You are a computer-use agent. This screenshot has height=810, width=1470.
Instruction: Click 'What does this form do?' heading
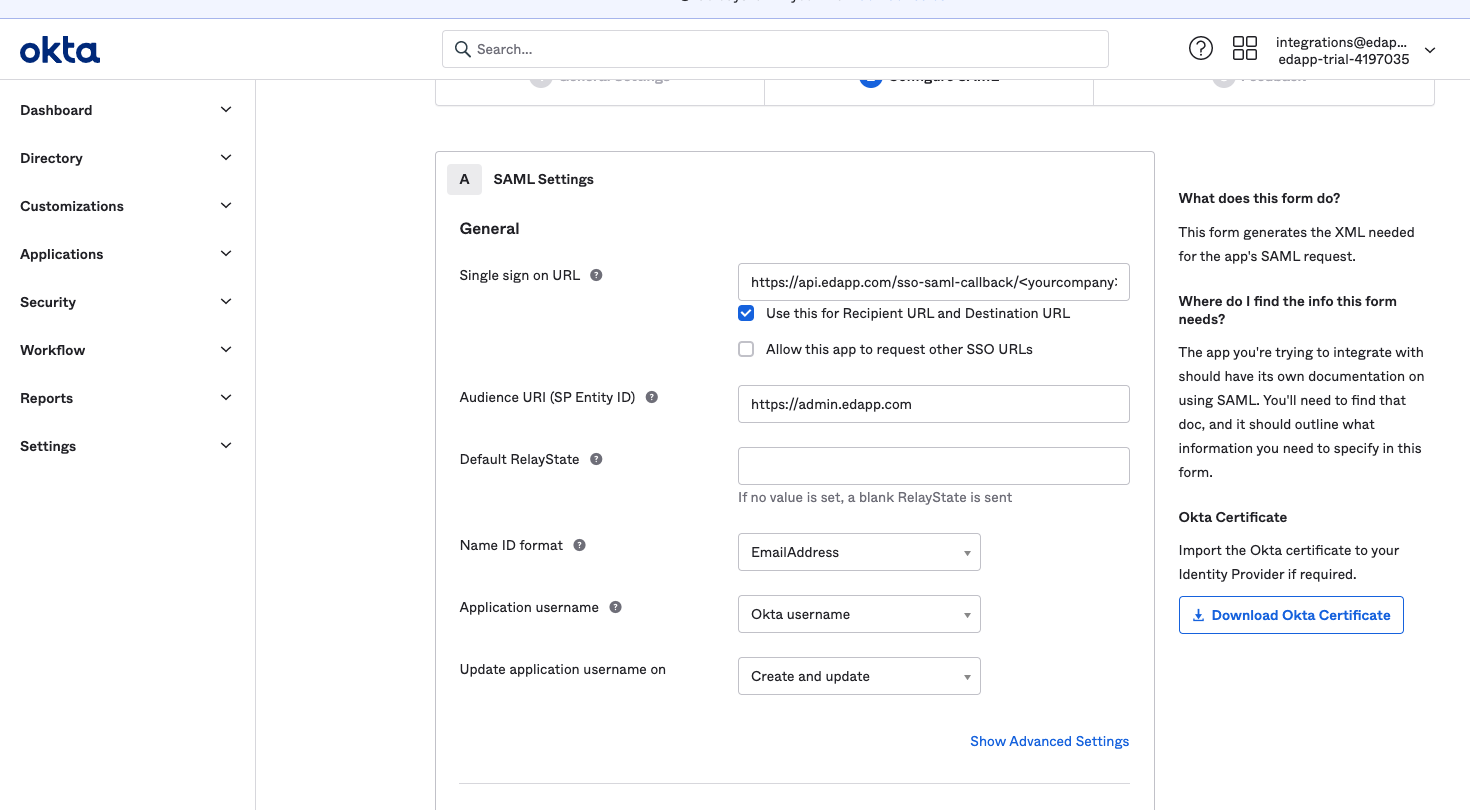pyautogui.click(x=1259, y=198)
